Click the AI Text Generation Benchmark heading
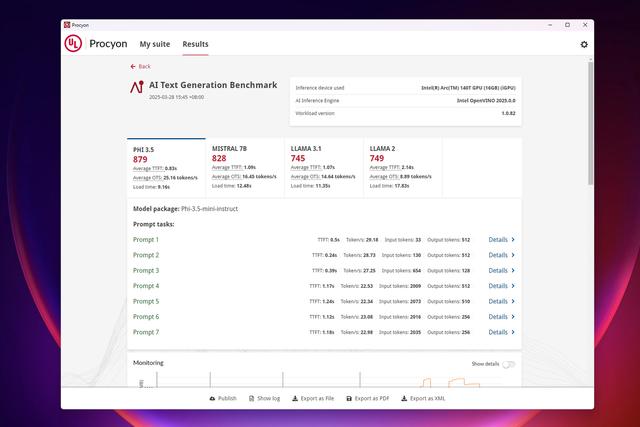Viewport: 640px width, 427px height. tap(213, 85)
